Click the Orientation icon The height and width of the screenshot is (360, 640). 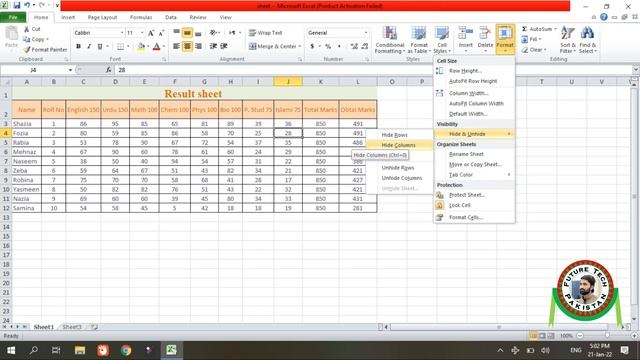[213, 33]
